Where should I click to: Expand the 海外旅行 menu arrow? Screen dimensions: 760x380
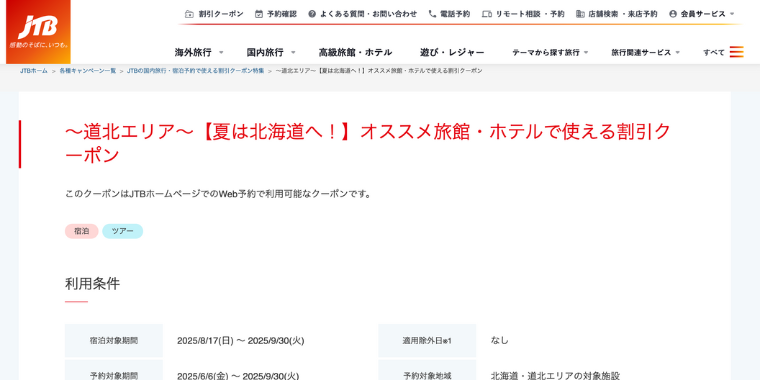(x=221, y=52)
